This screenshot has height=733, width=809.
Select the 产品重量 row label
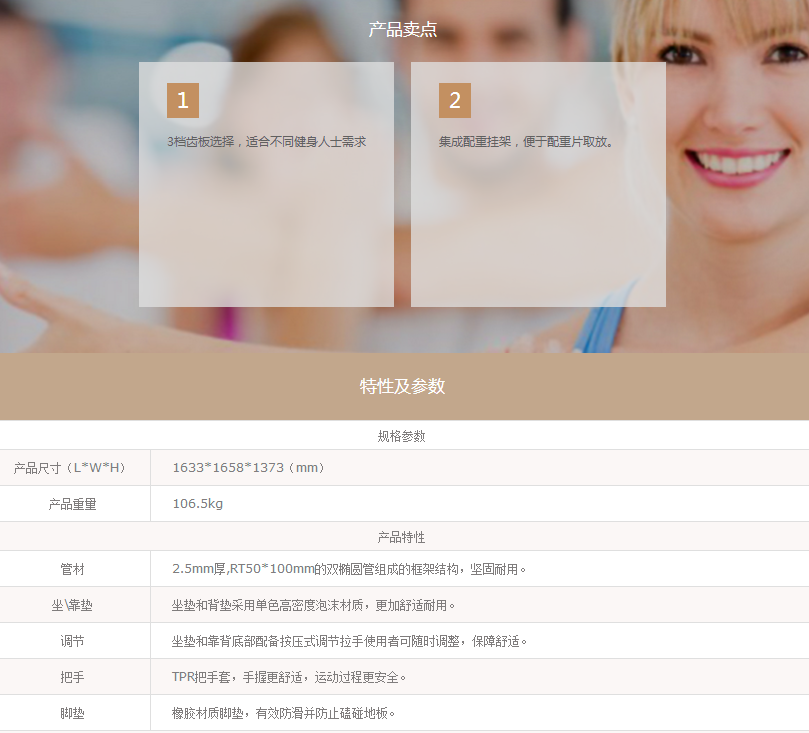(x=73, y=504)
